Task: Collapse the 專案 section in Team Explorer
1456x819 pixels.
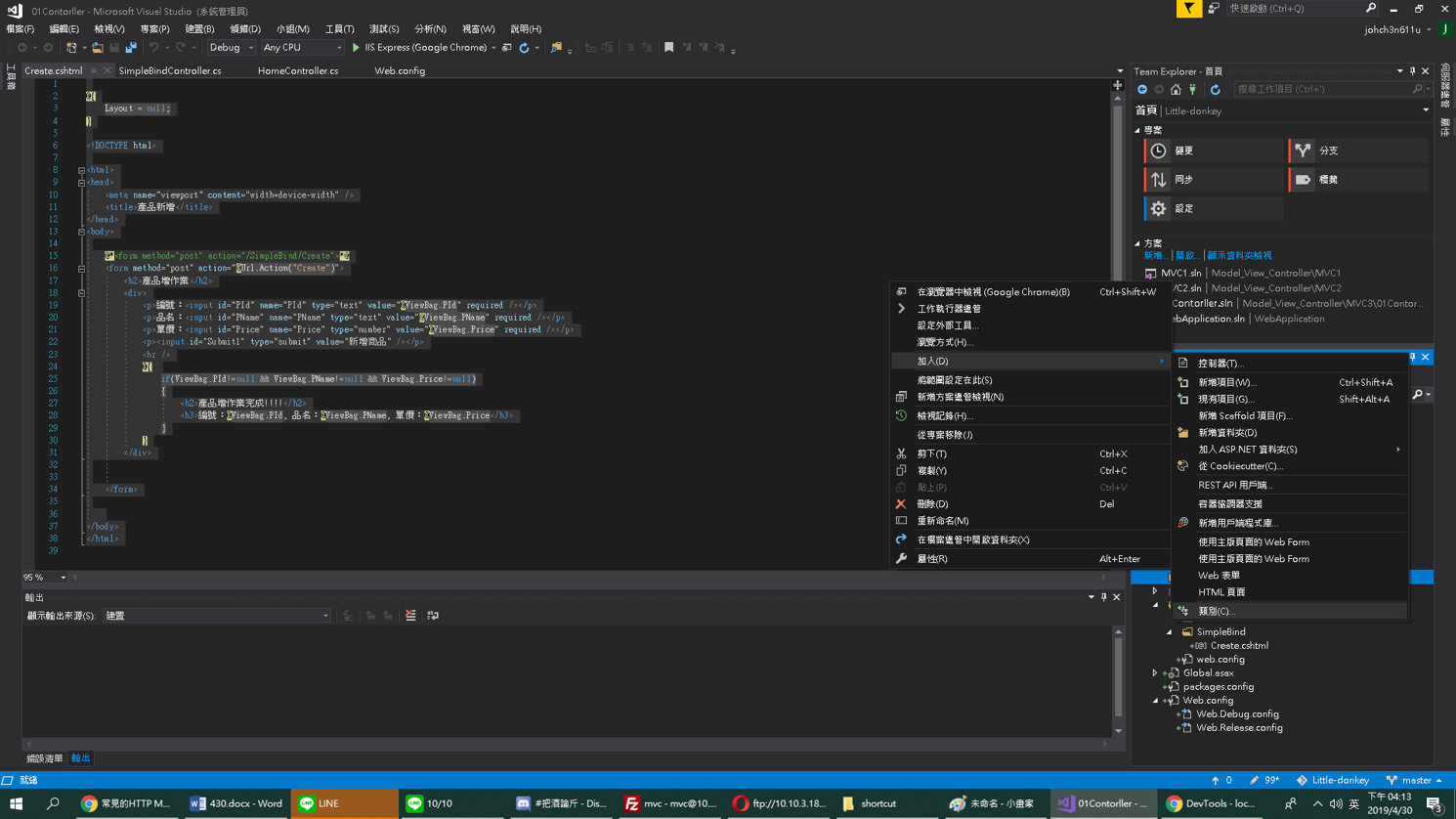Action: click(1137, 130)
